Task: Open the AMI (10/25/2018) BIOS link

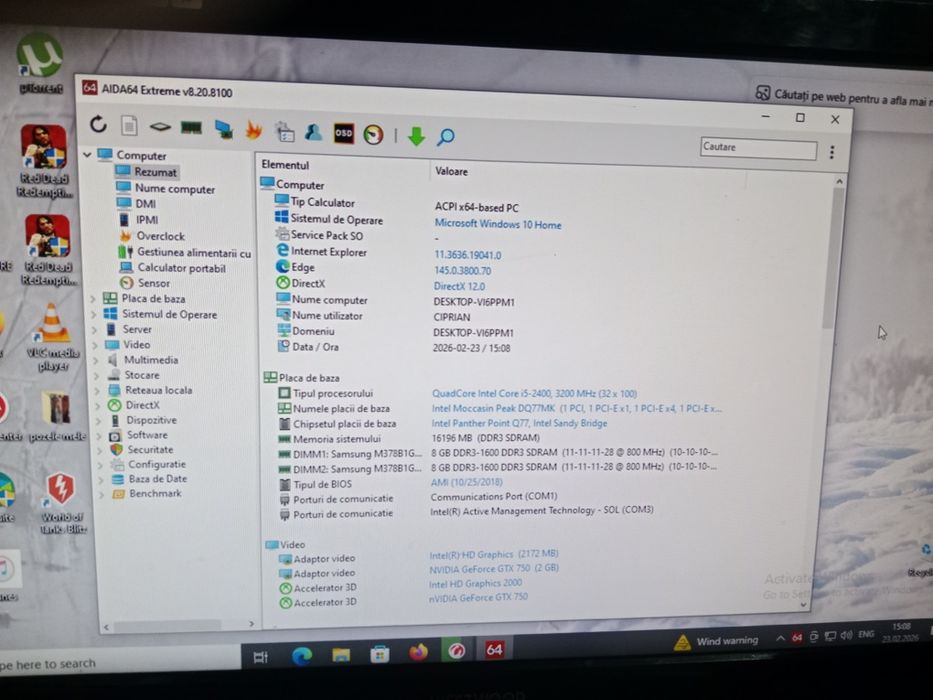Action: coord(466,482)
